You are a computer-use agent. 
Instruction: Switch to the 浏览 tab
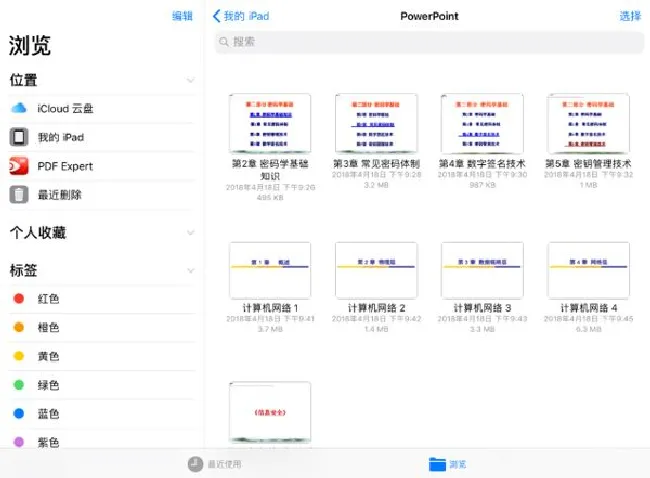[448, 464]
